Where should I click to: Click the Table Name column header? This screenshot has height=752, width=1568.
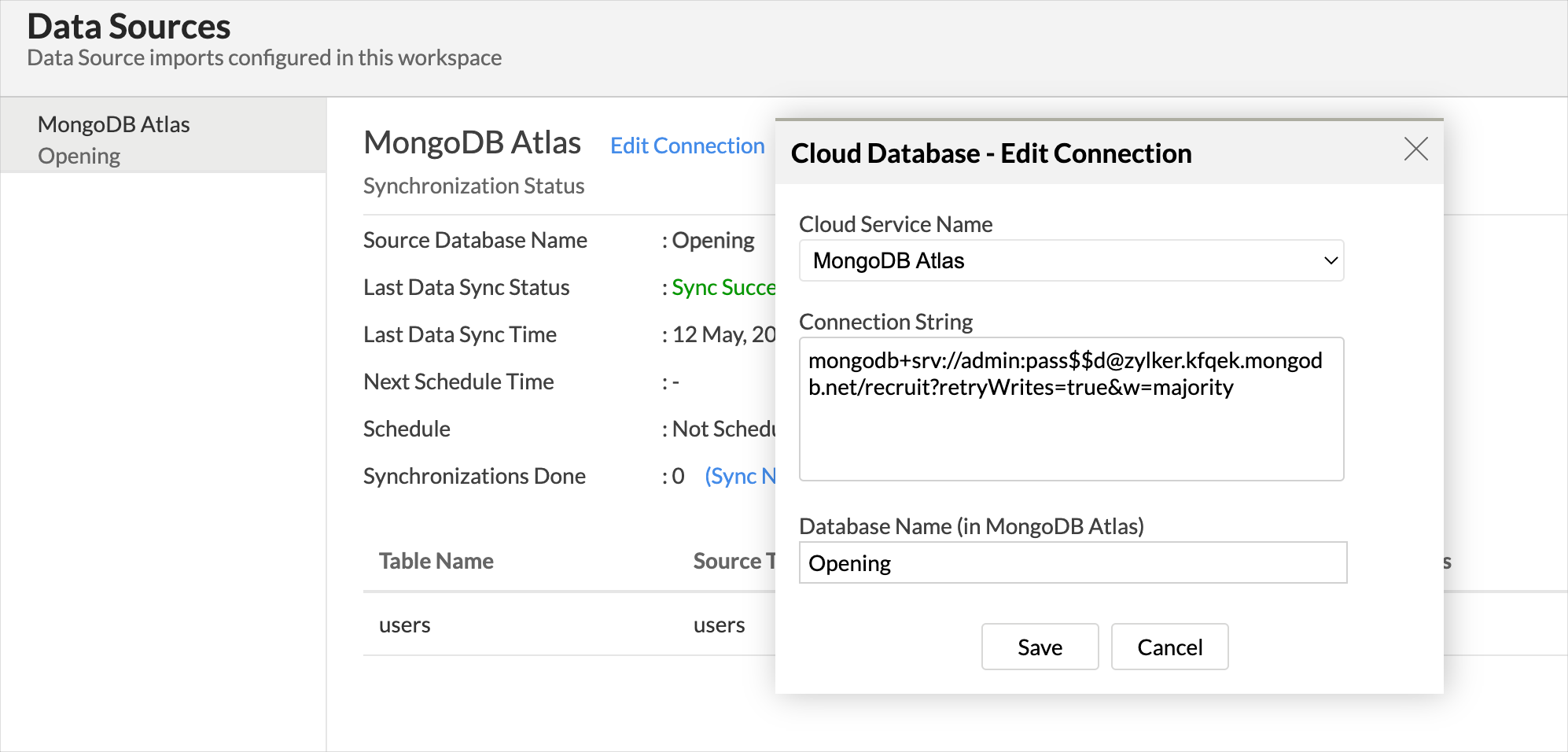click(x=436, y=561)
